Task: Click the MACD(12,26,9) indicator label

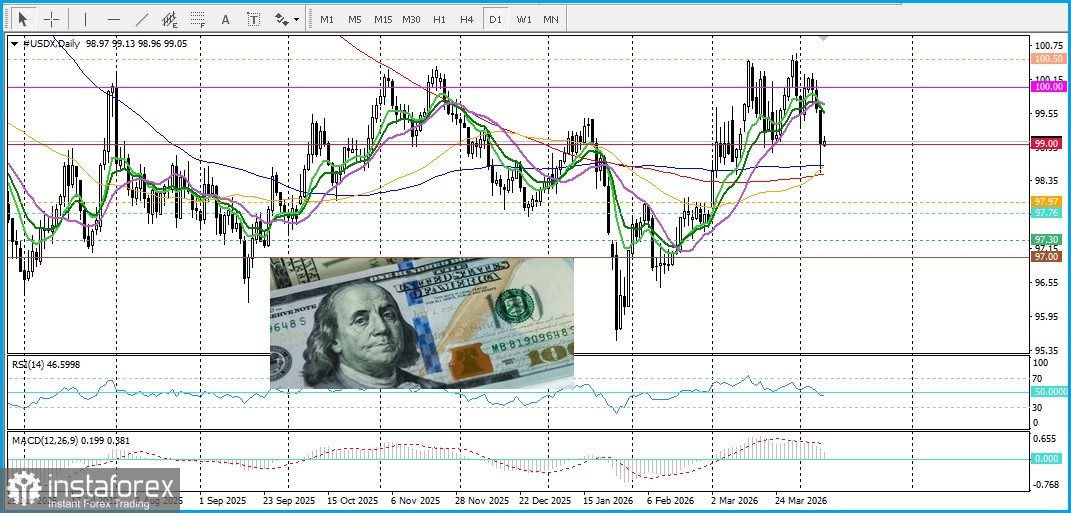Action: 71,441
